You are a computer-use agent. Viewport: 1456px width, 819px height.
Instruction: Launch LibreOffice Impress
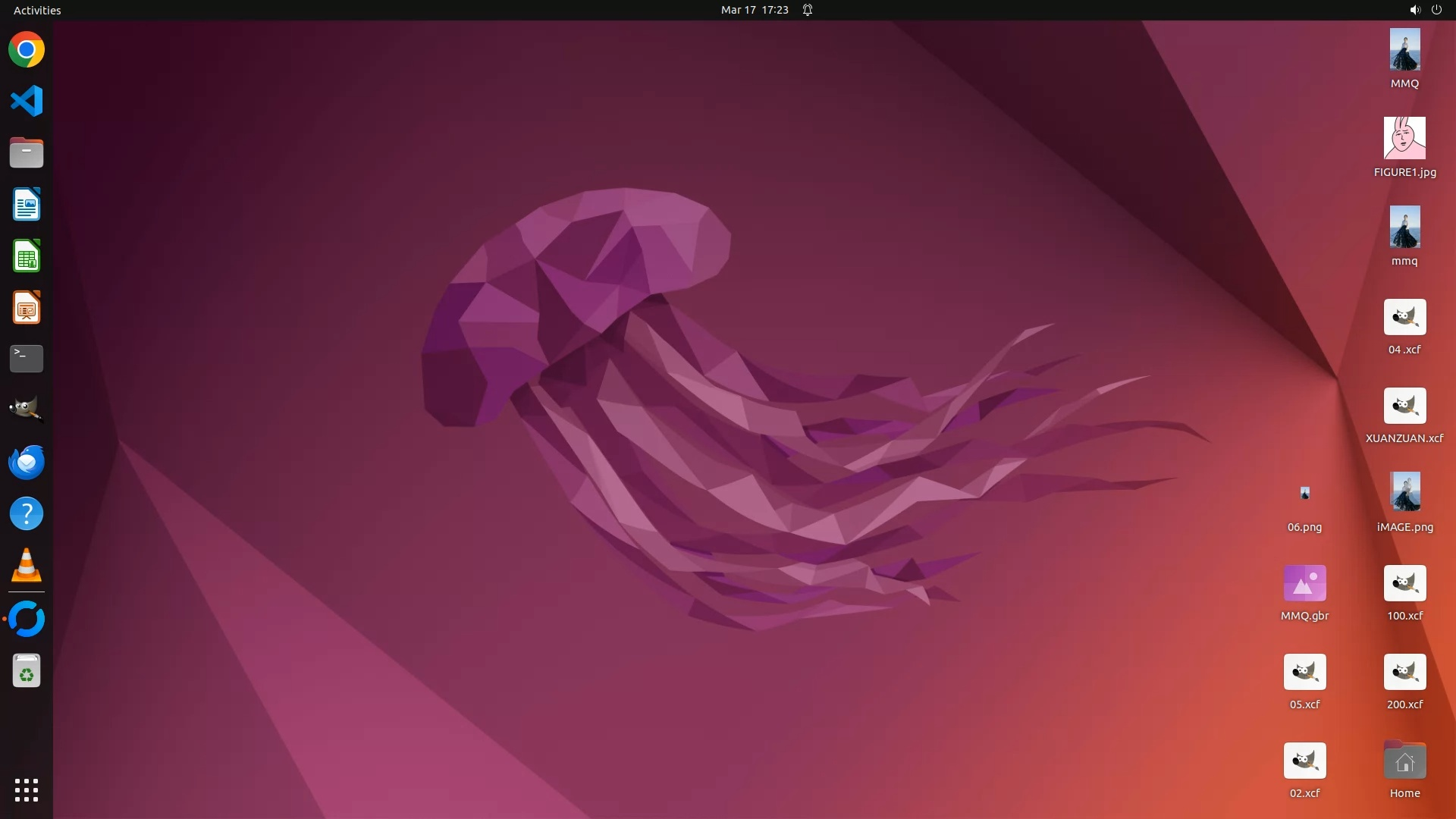point(27,308)
